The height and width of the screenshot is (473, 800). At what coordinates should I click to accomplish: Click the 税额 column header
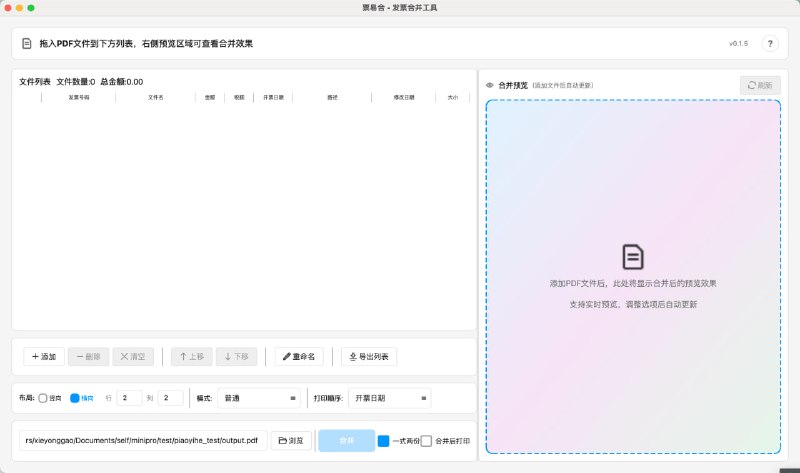coord(239,97)
